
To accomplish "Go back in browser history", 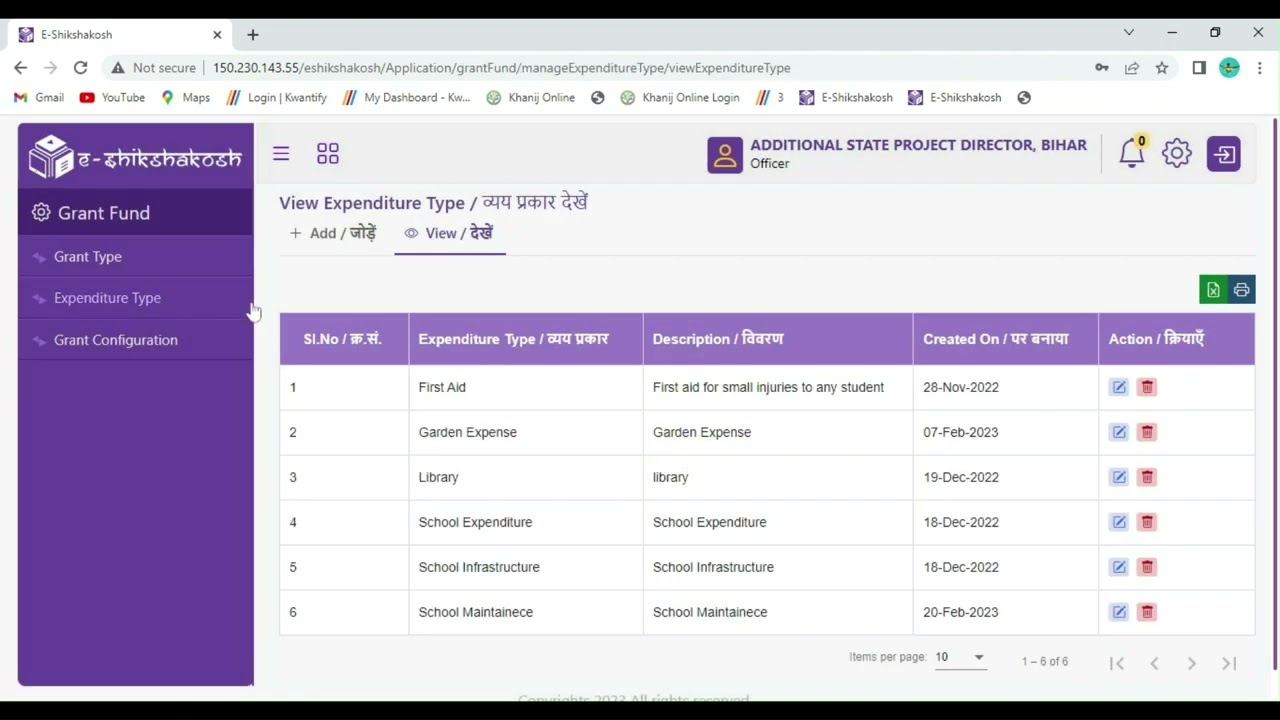I will point(21,67).
